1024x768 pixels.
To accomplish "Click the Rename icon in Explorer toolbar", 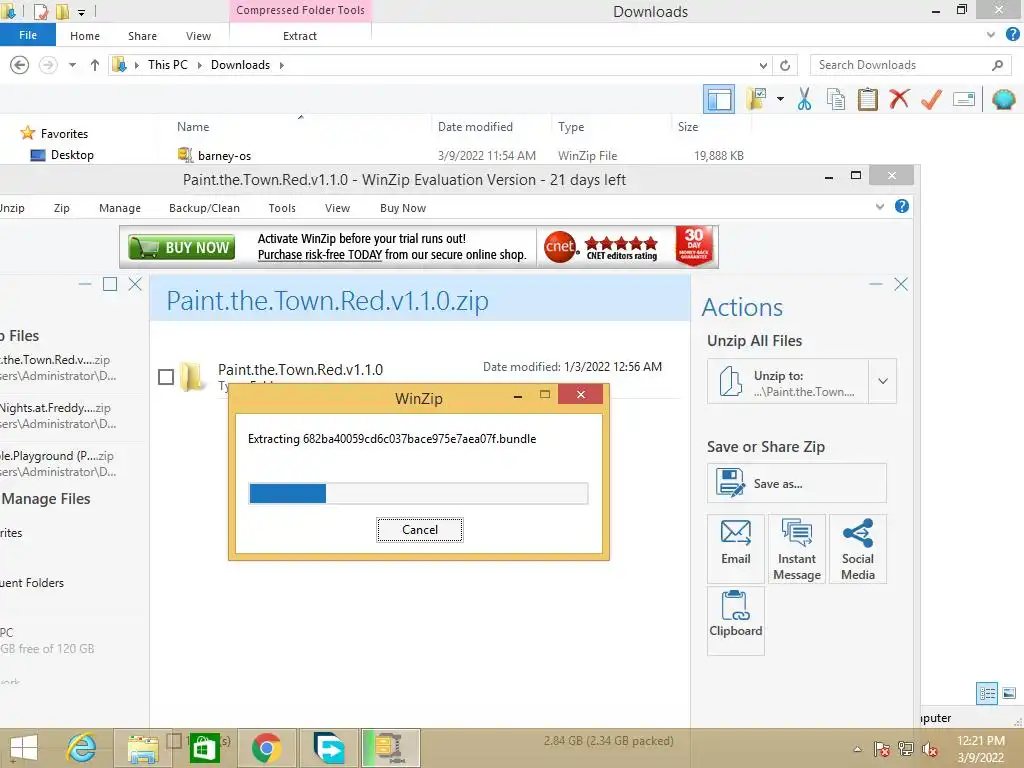I will click(964, 99).
